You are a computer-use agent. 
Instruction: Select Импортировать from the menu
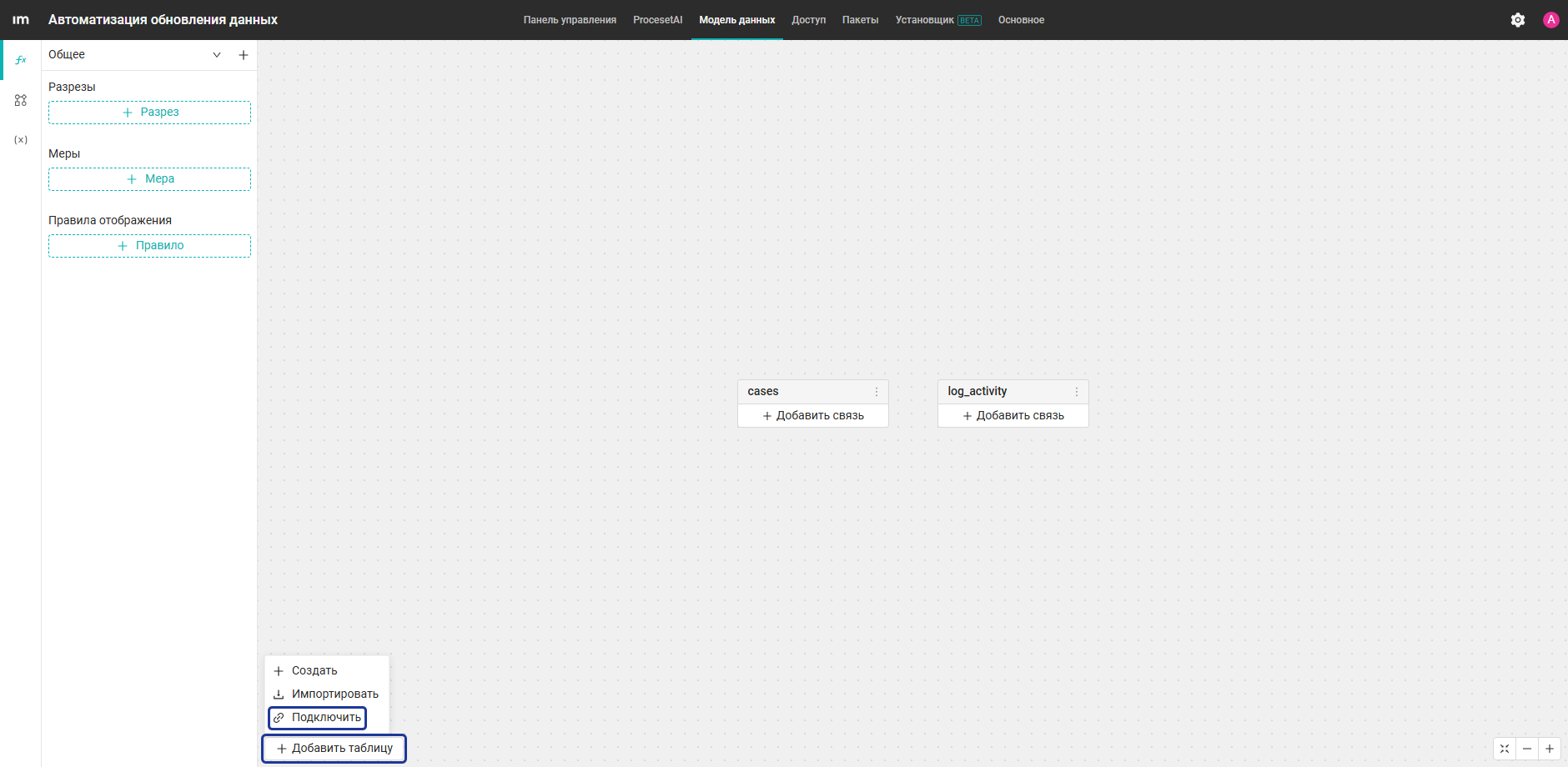click(327, 694)
